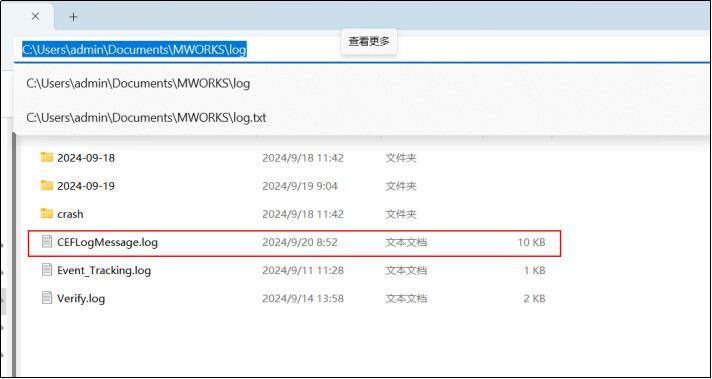Click the 2024-09-18 folder icon
Image resolution: width=712 pixels, height=379 pixels.
tap(47, 158)
